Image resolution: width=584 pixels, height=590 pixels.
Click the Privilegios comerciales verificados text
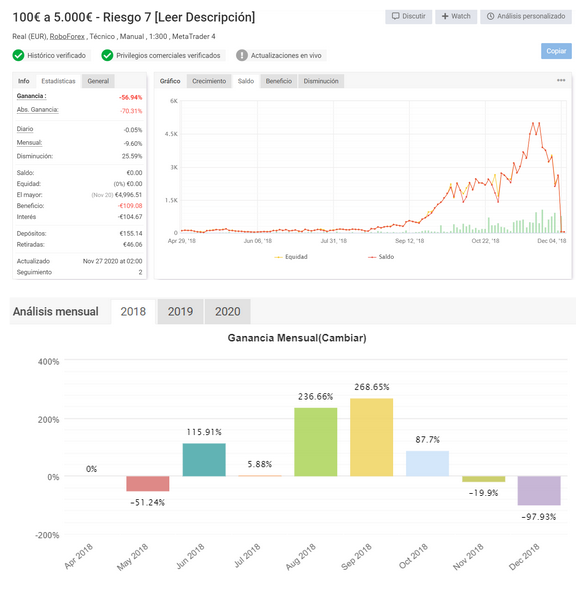[168, 55]
